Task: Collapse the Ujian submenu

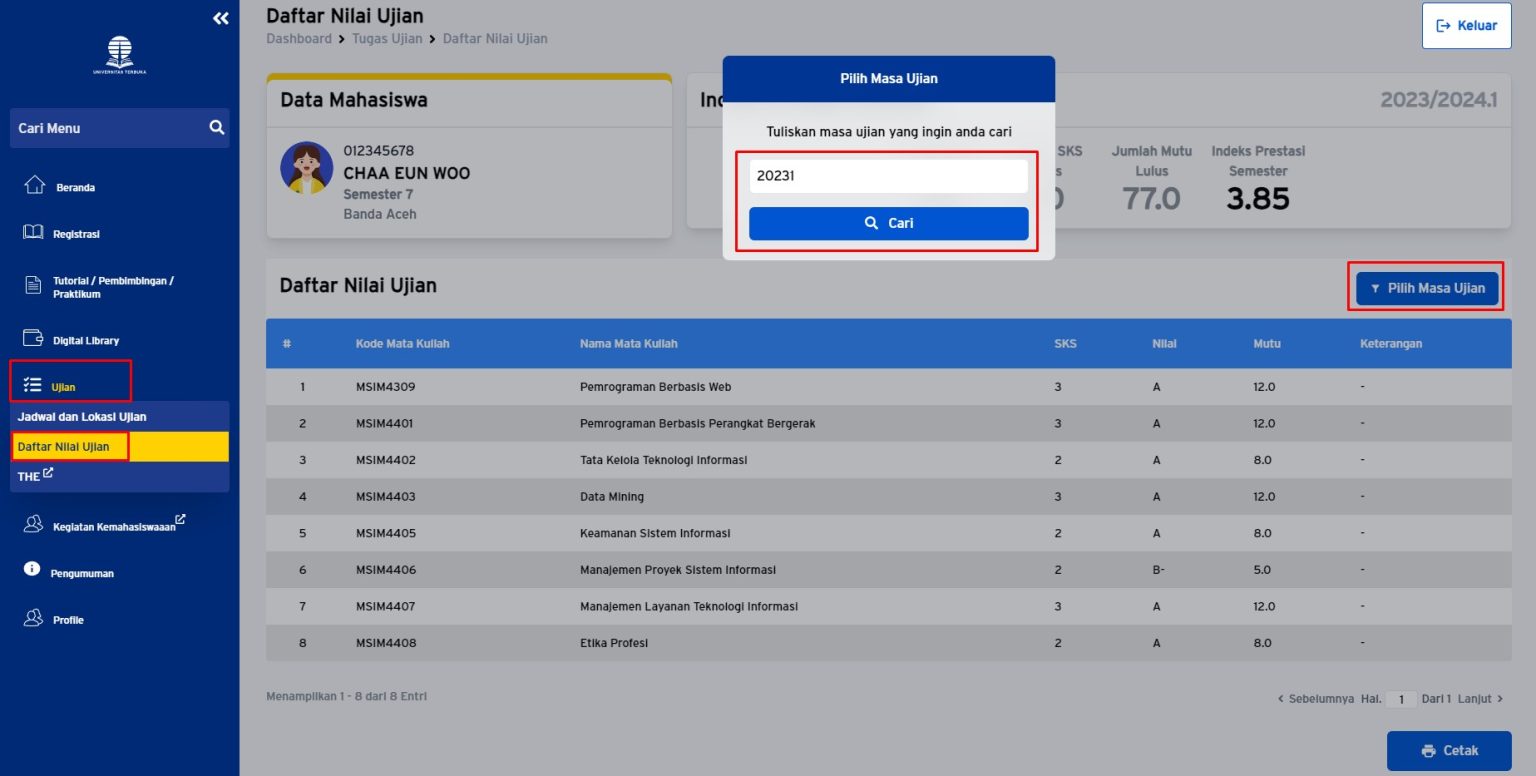Action: [x=63, y=386]
